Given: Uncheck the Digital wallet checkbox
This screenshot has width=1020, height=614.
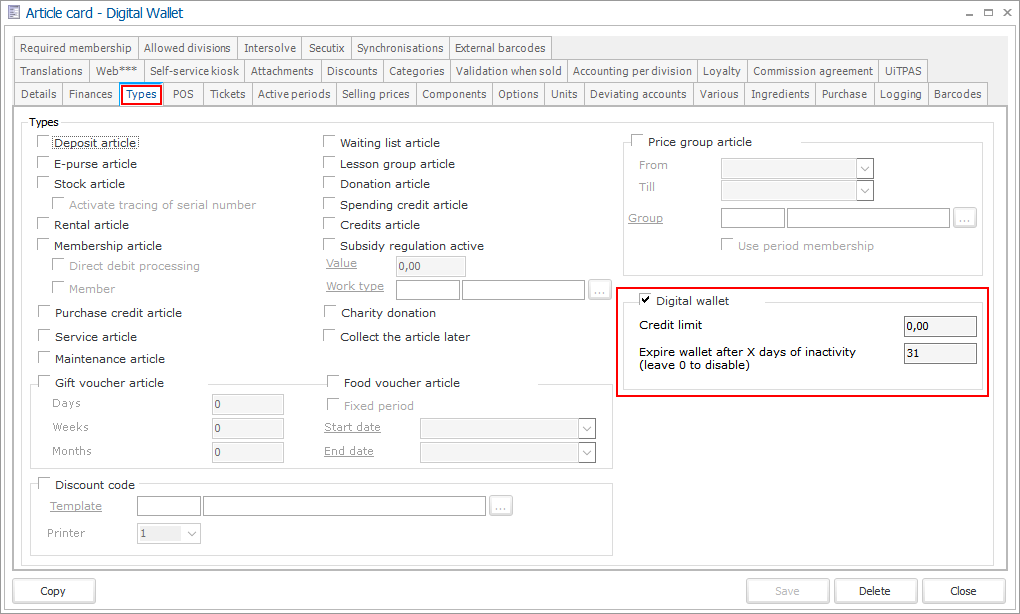Looking at the screenshot, I should [645, 300].
